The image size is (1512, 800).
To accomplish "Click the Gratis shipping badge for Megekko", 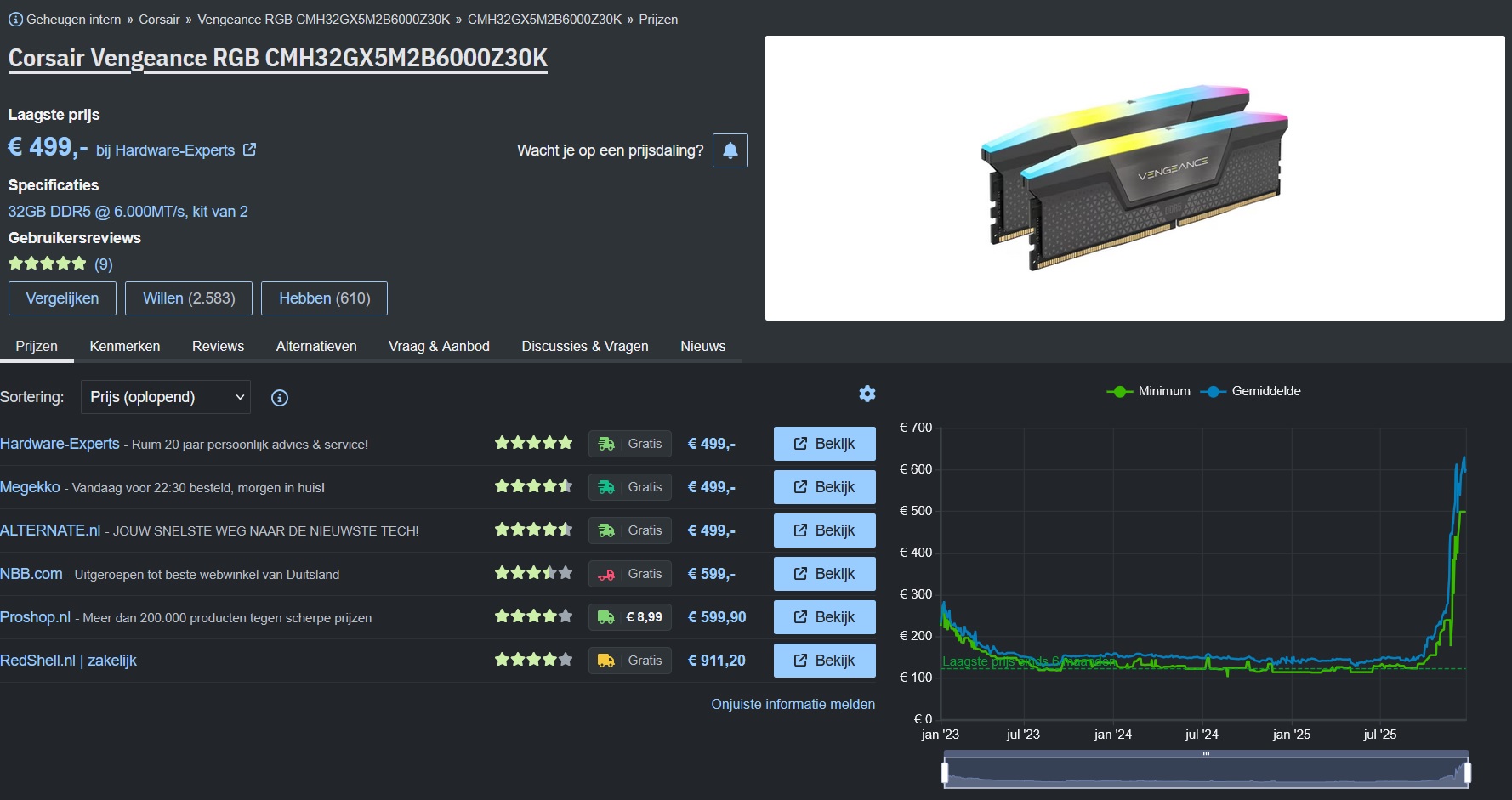I will [630, 487].
